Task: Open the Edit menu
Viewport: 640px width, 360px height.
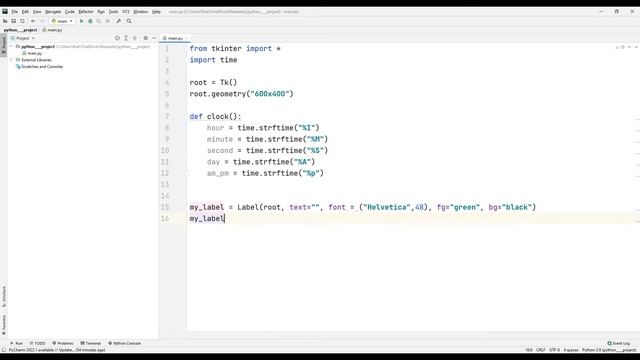Action: click(x=25, y=12)
